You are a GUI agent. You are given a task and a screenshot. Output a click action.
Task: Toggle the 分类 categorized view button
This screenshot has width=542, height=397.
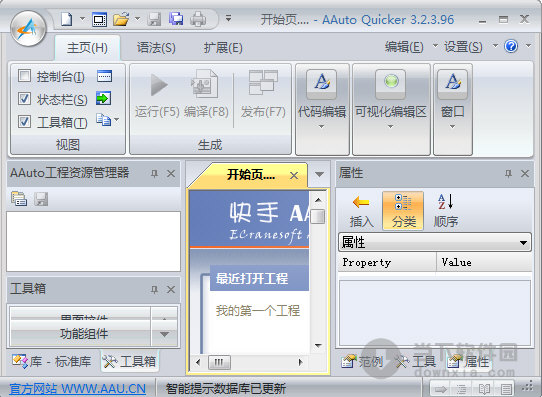pyautogui.click(x=403, y=211)
